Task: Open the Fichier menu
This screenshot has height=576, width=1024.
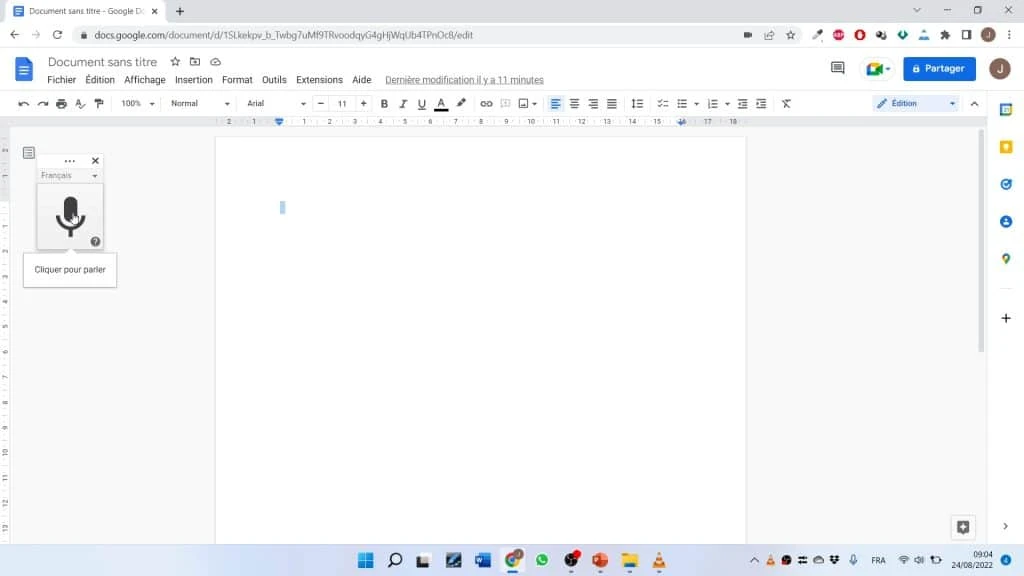Action: coord(61,80)
